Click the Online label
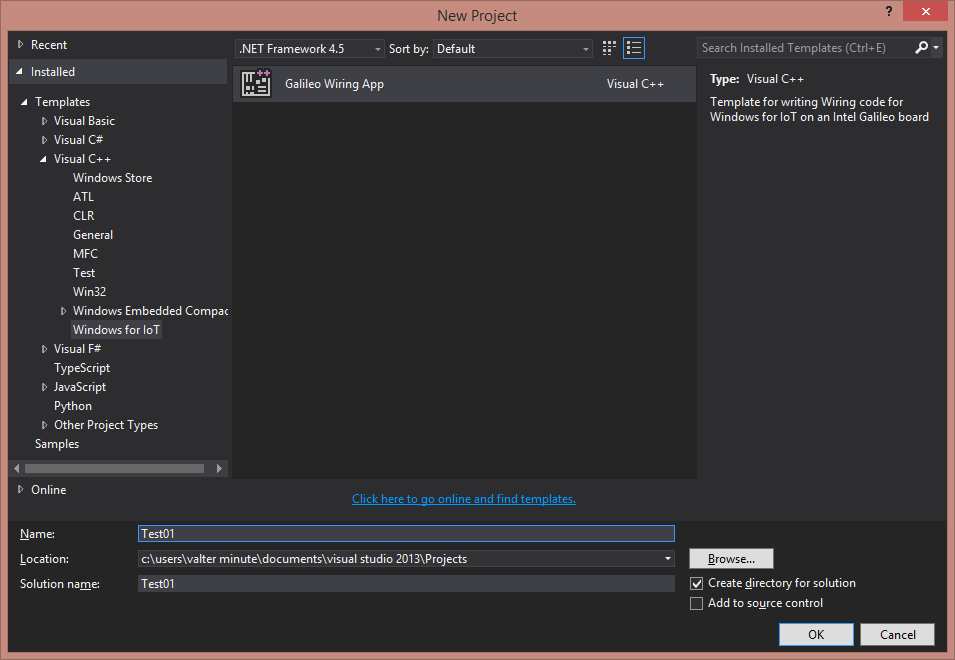Screen dimensions: 955x660 pos(49,490)
